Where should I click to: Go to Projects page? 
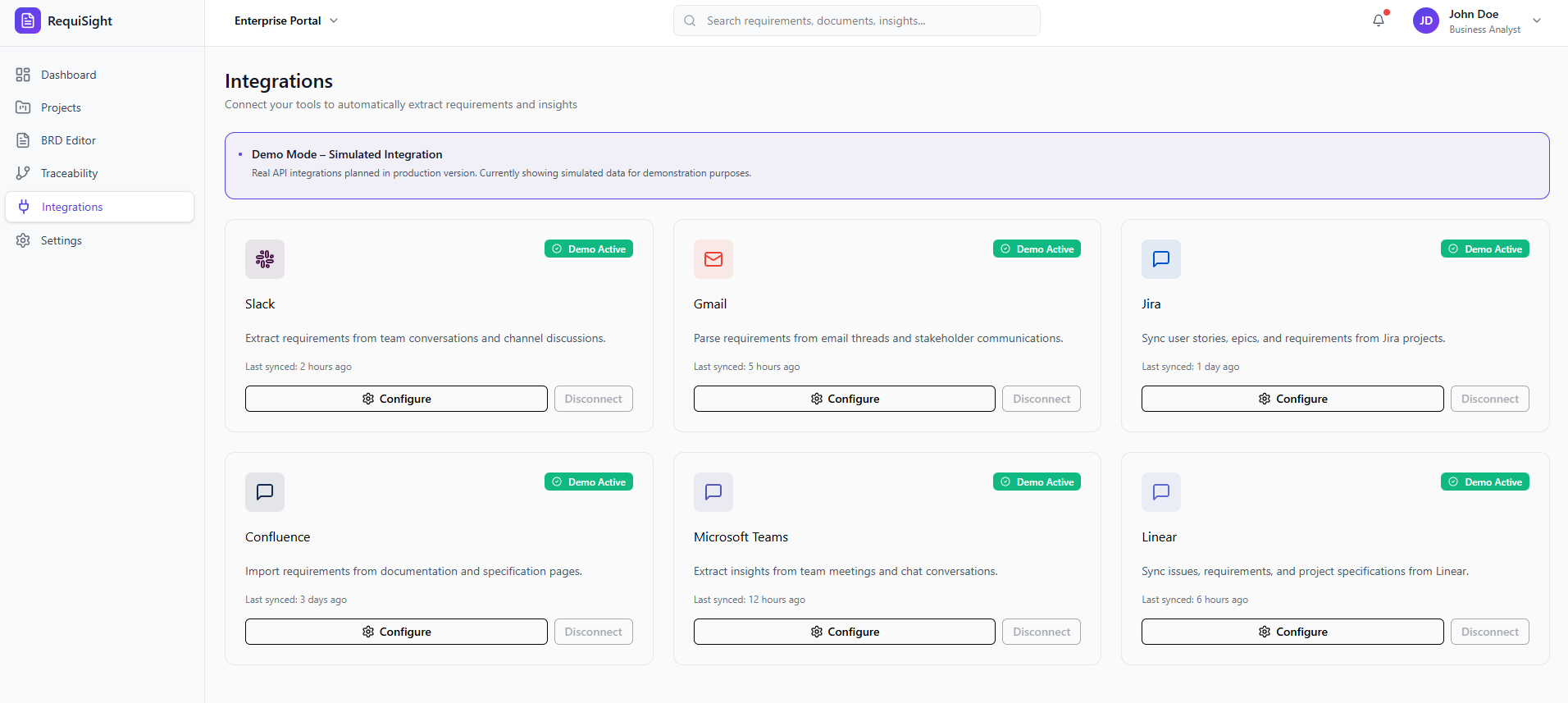pyautogui.click(x=100, y=107)
